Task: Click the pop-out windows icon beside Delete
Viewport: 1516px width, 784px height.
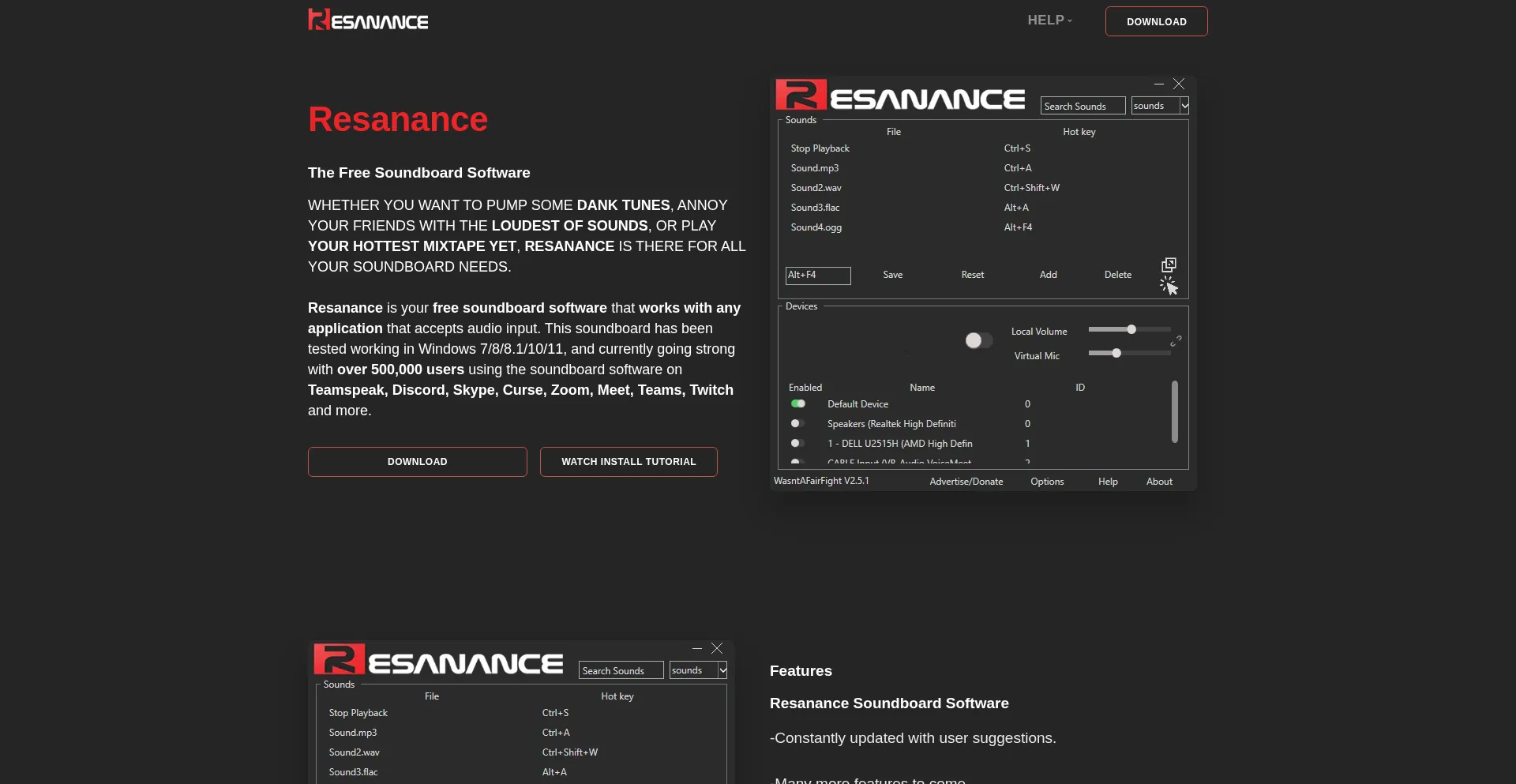Action: [x=1169, y=264]
